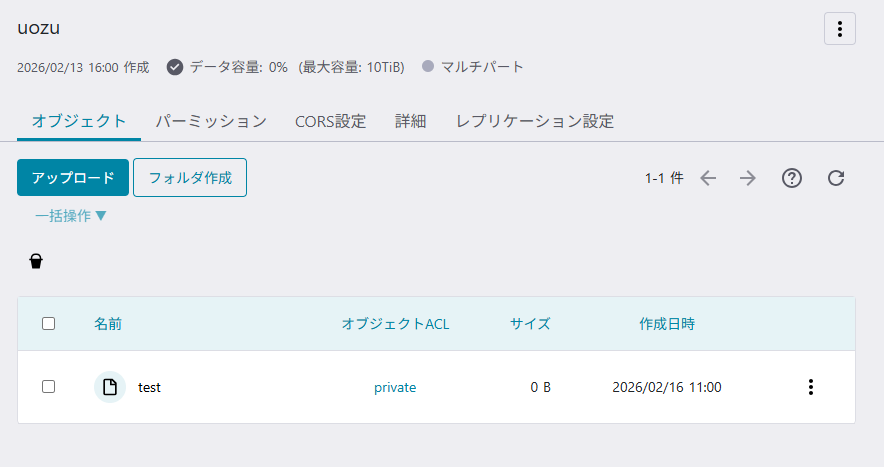Open the uozu bucket options menu

pos(839,29)
